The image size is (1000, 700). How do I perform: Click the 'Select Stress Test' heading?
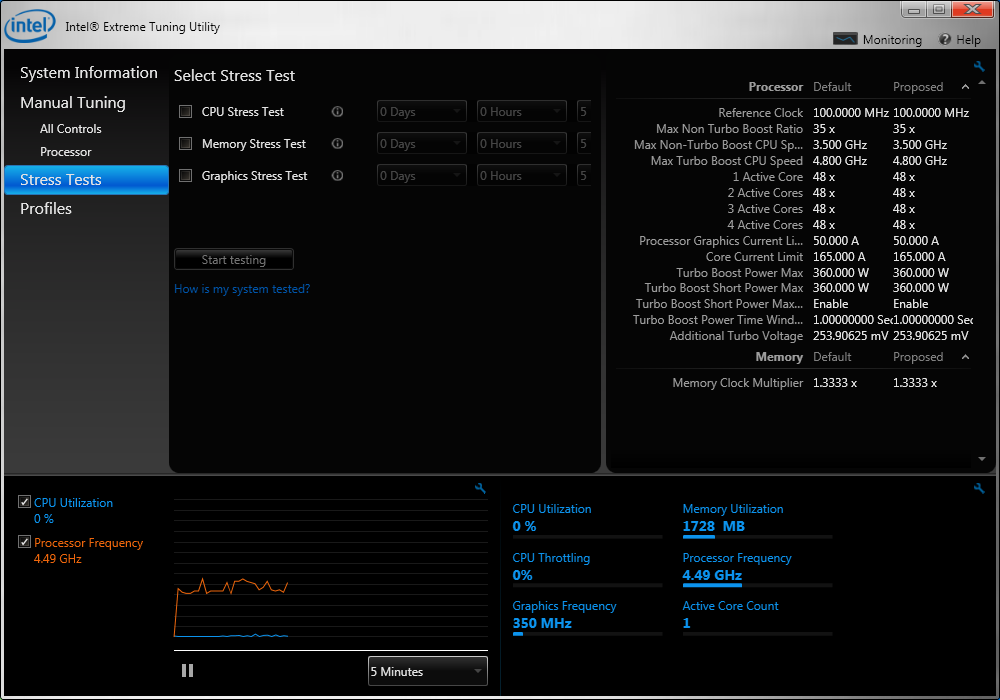(x=235, y=76)
